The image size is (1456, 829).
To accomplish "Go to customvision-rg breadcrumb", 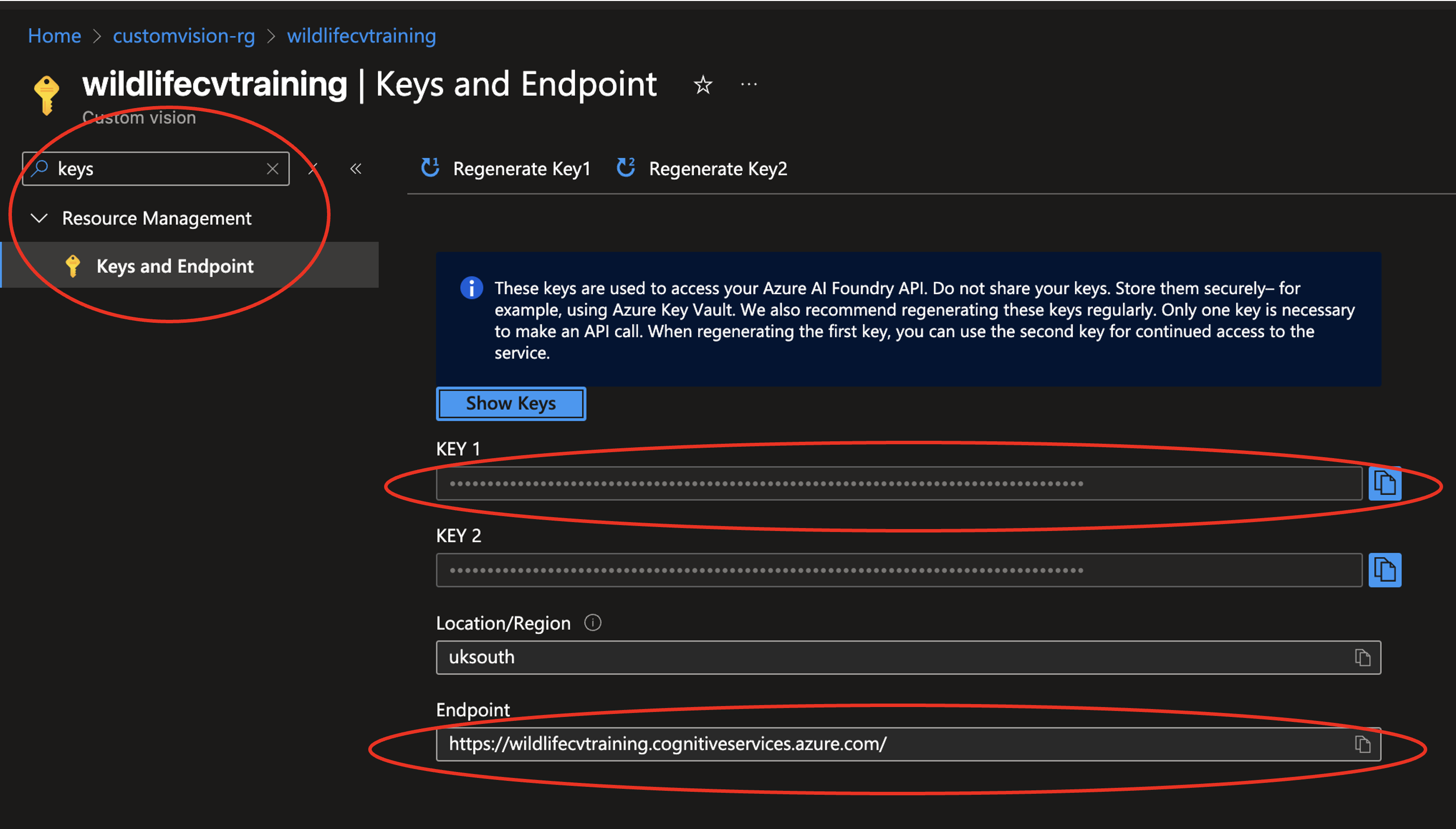I will [x=184, y=36].
